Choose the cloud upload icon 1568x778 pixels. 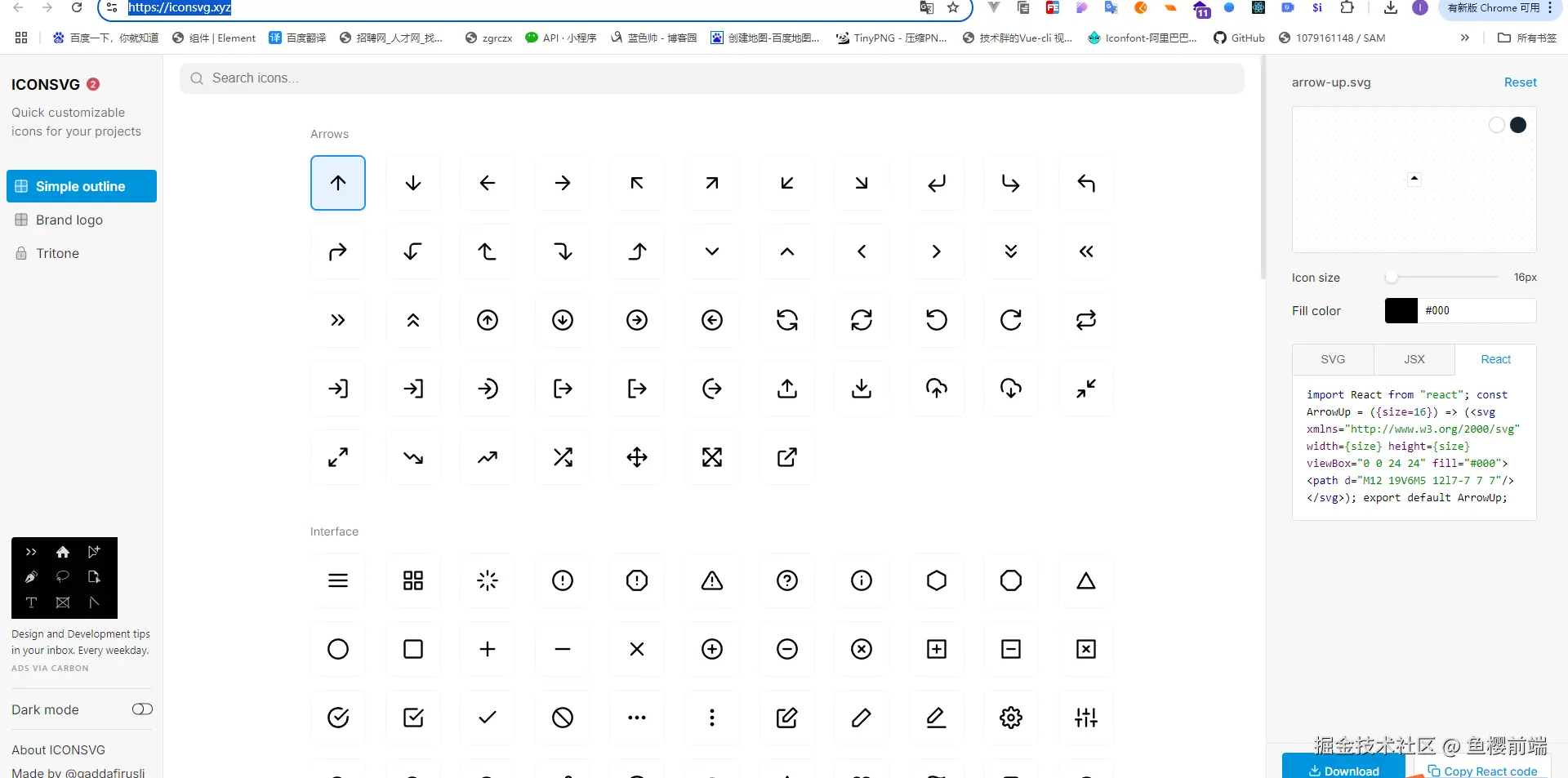[x=937, y=389]
